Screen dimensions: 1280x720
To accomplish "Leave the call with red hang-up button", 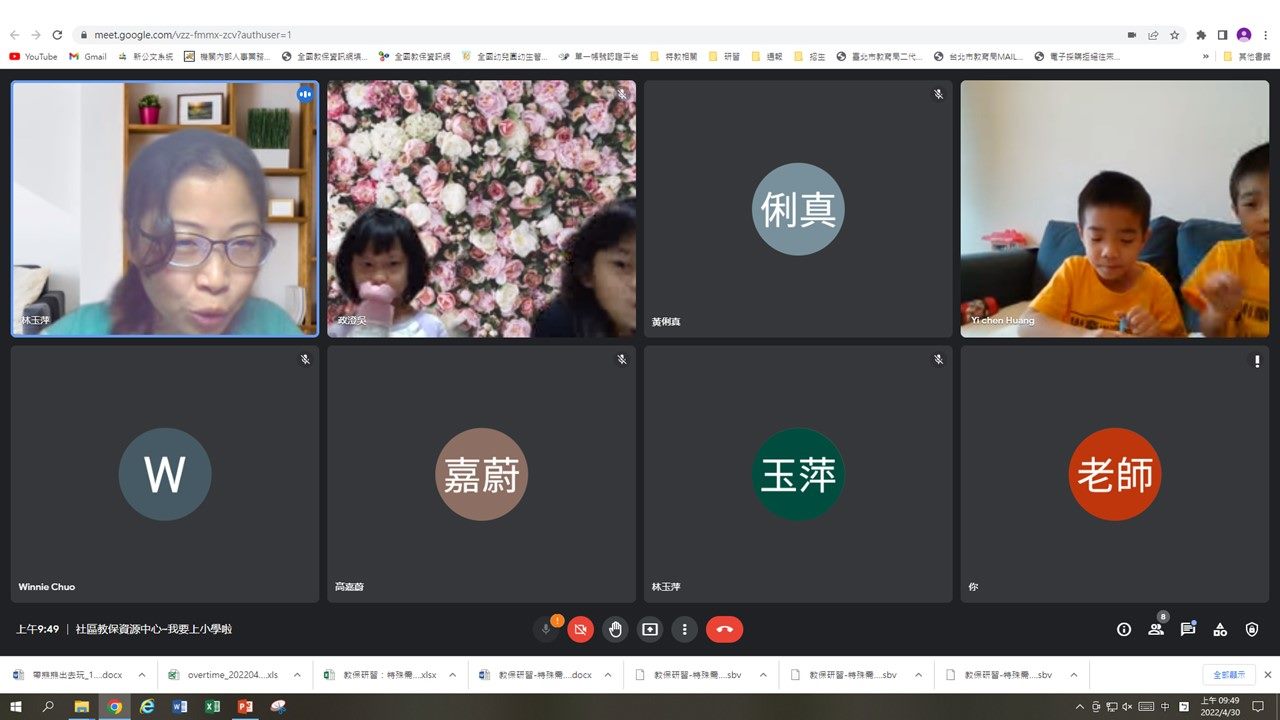I will (724, 629).
